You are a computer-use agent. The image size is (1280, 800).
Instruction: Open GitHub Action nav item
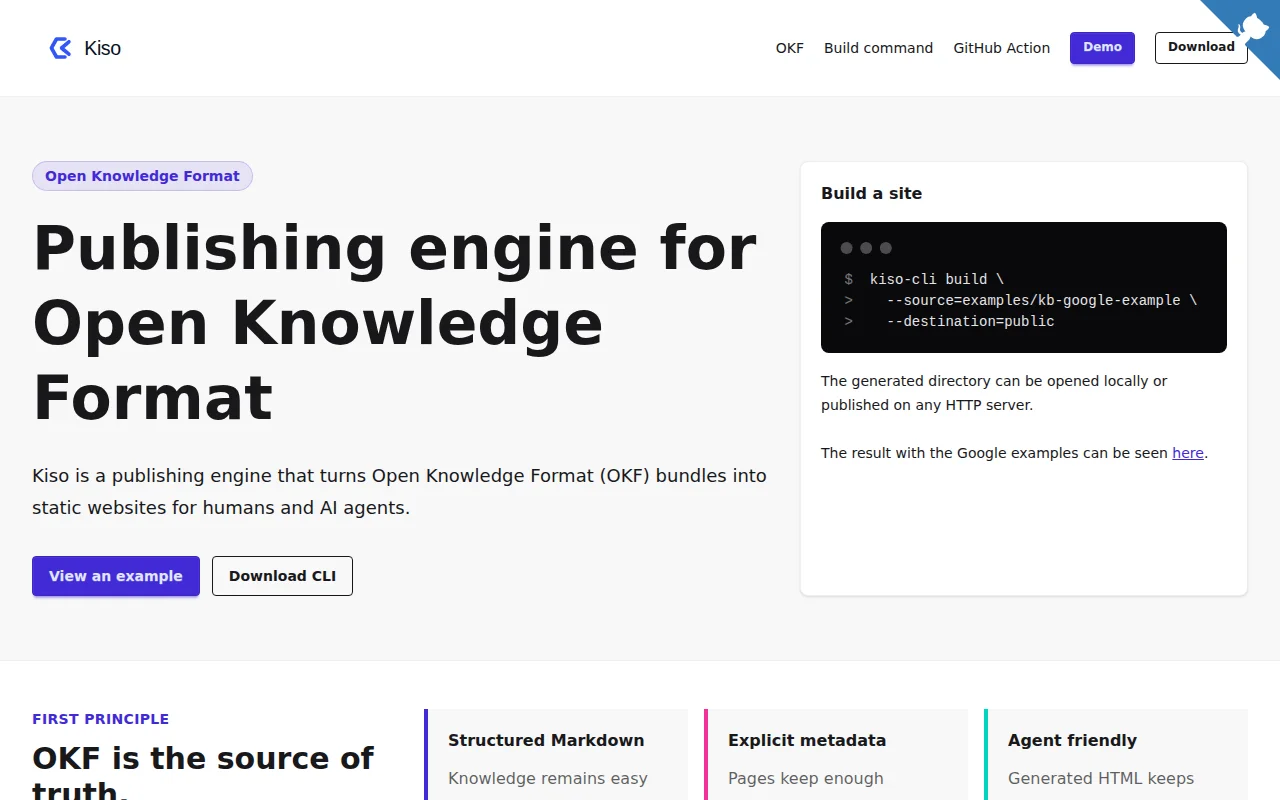pos(1001,48)
